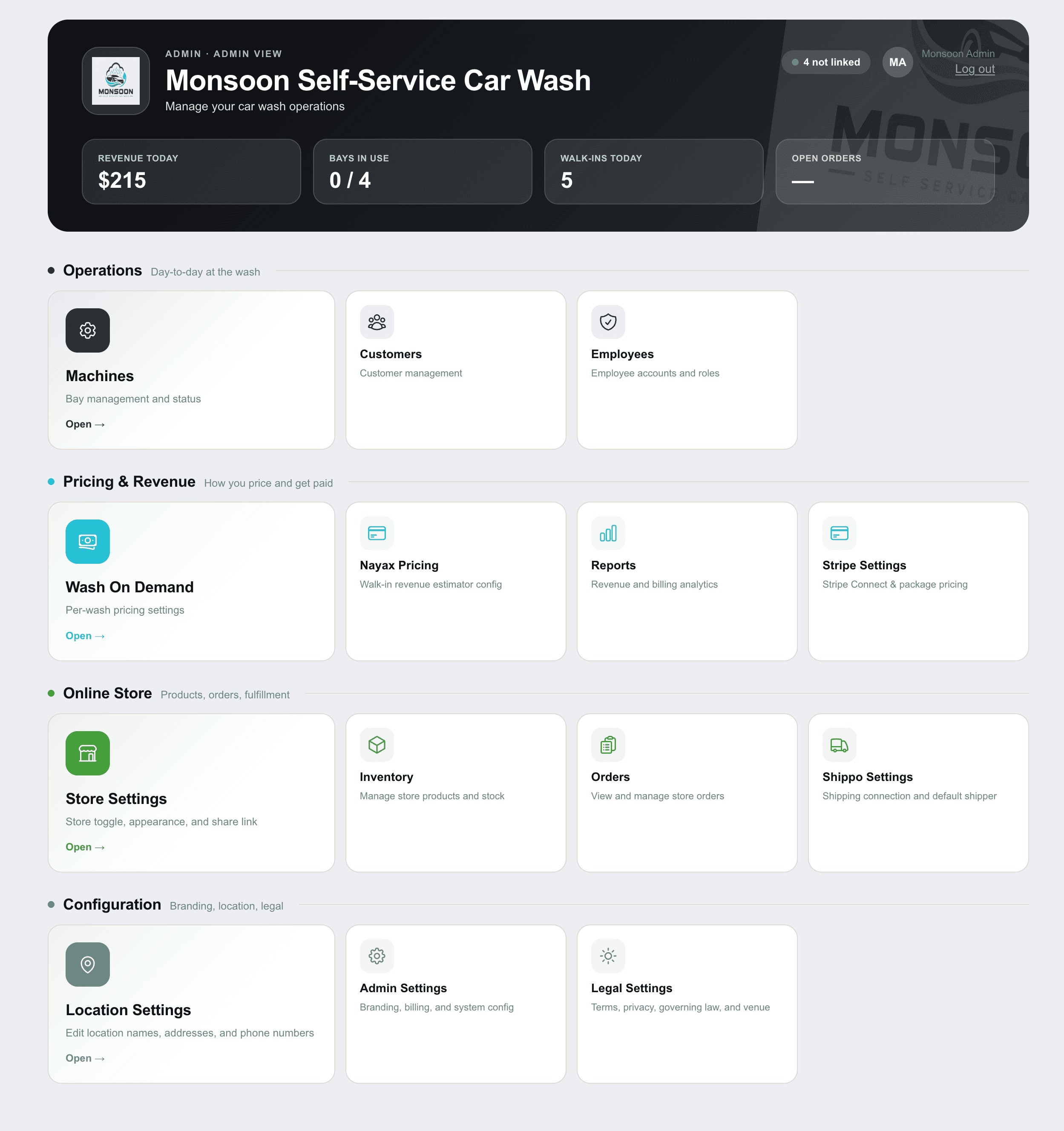Click the Nayax Pricing card icon
Viewport: 1064px width, 1131px height.
click(x=377, y=533)
